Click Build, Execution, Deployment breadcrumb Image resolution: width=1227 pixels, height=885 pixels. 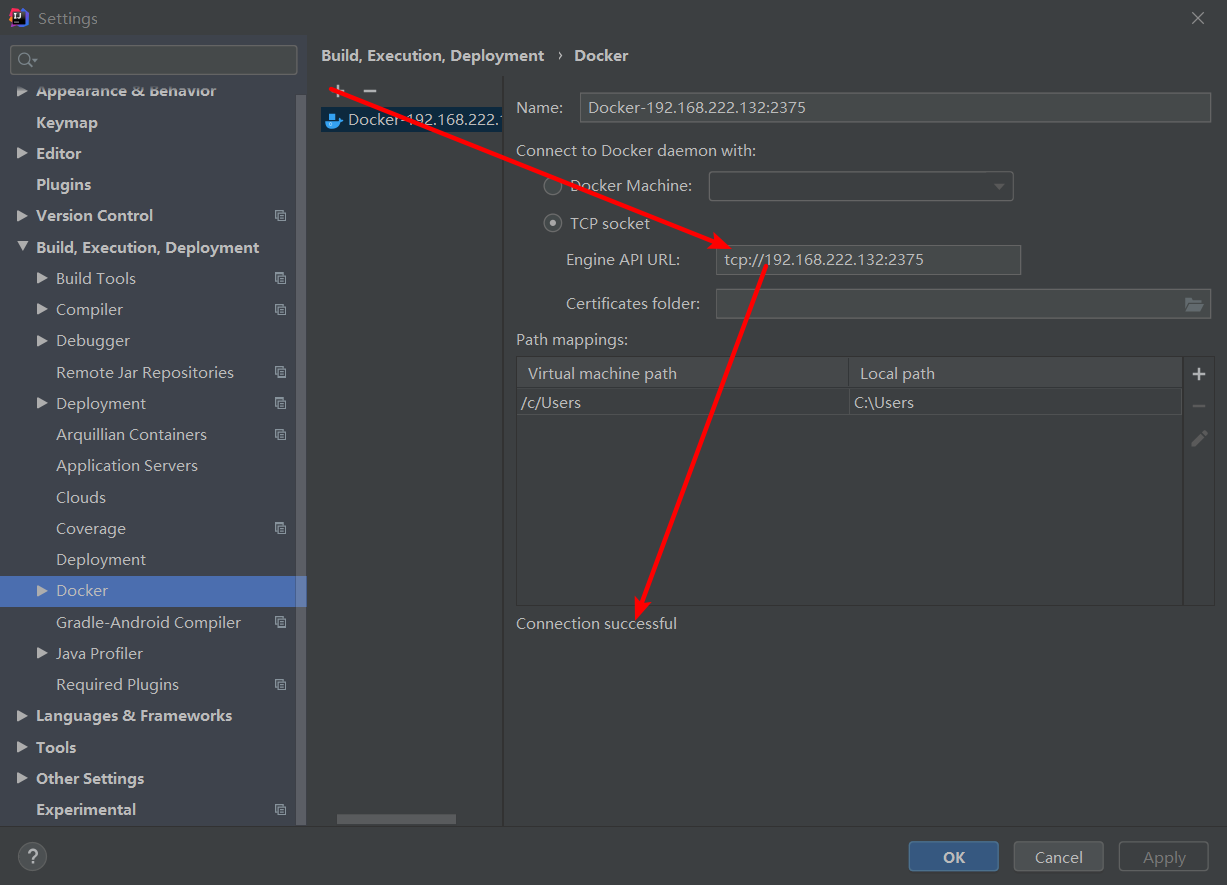coord(433,56)
